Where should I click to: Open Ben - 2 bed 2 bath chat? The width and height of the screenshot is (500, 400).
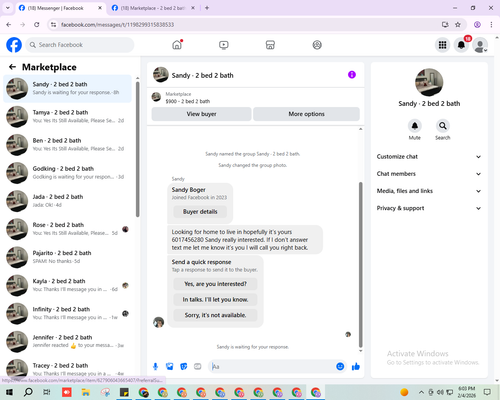click(67, 145)
